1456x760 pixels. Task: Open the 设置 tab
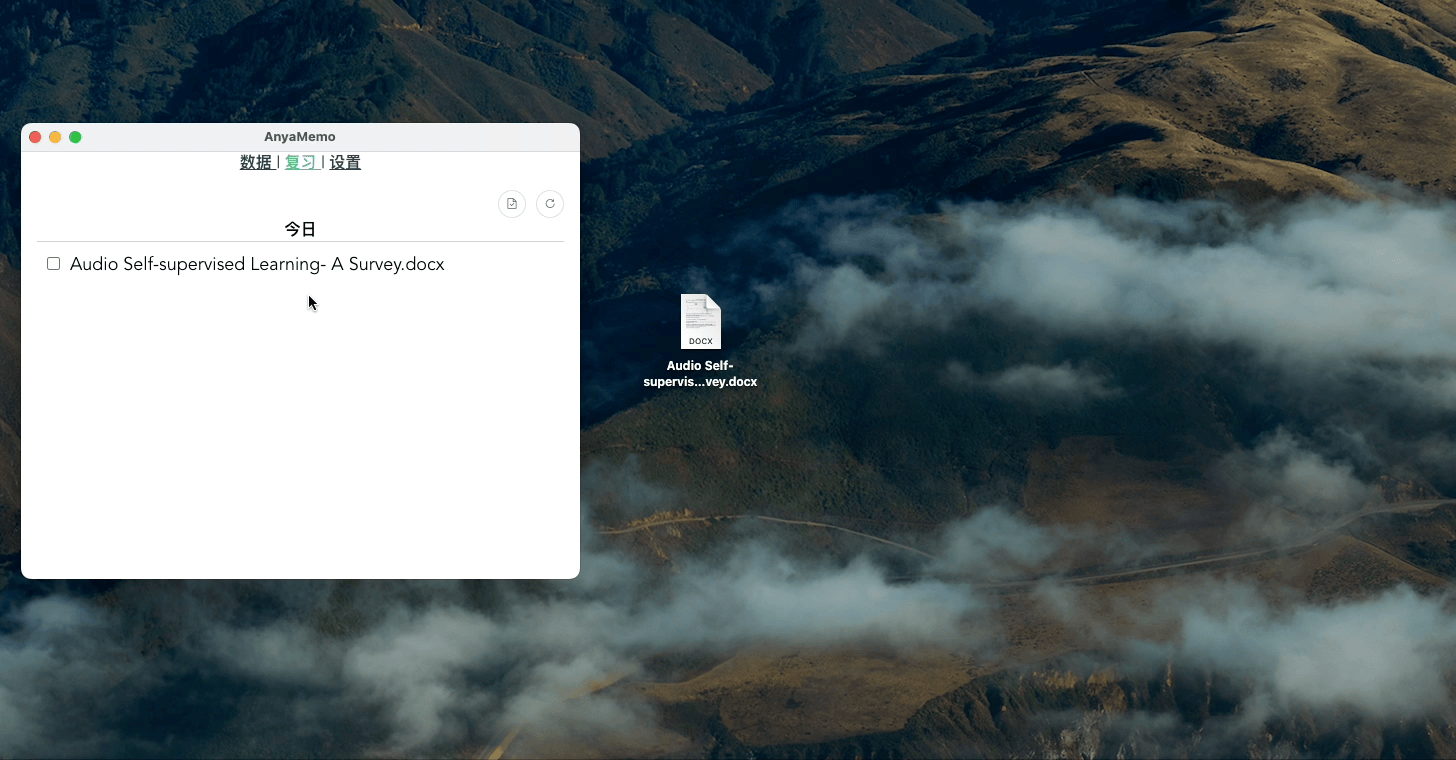click(345, 163)
